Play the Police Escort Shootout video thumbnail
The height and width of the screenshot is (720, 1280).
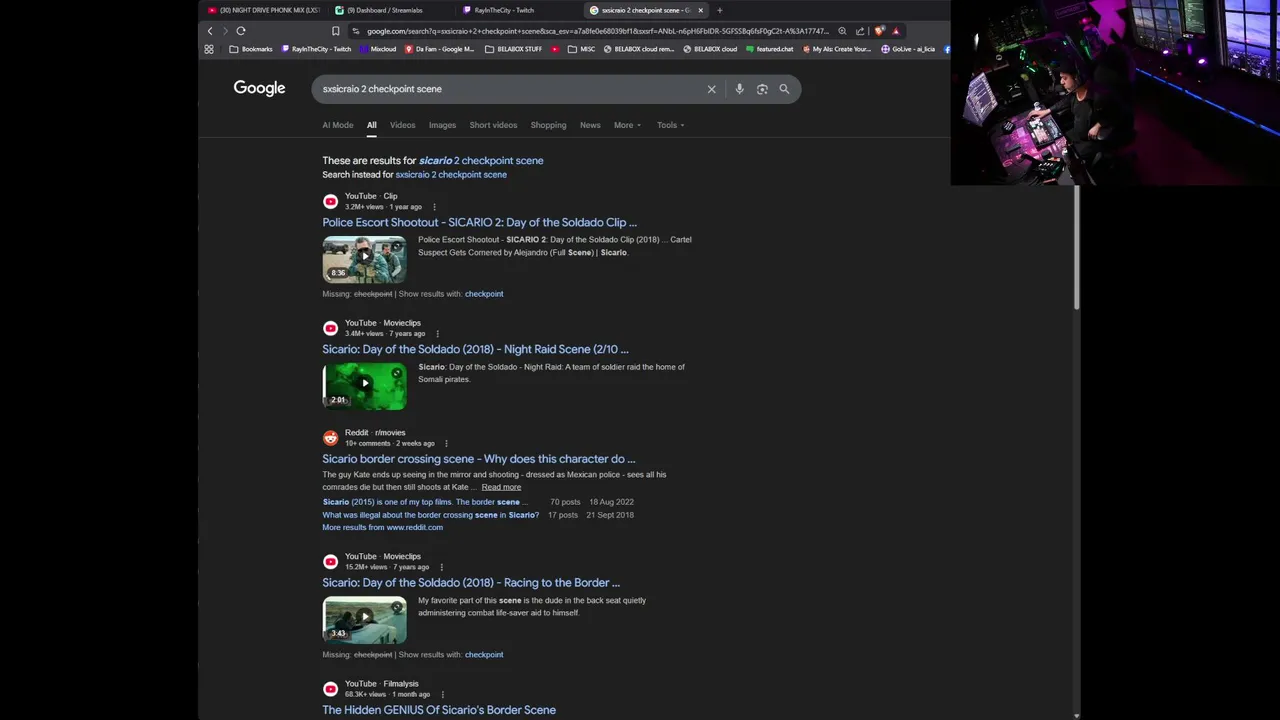(364, 259)
